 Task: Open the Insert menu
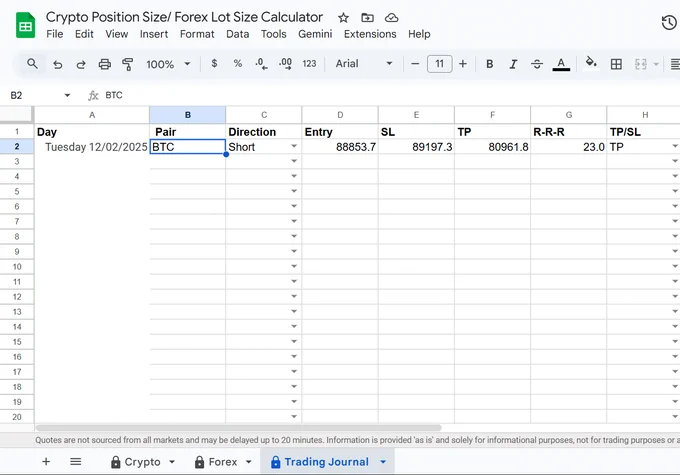[154, 34]
